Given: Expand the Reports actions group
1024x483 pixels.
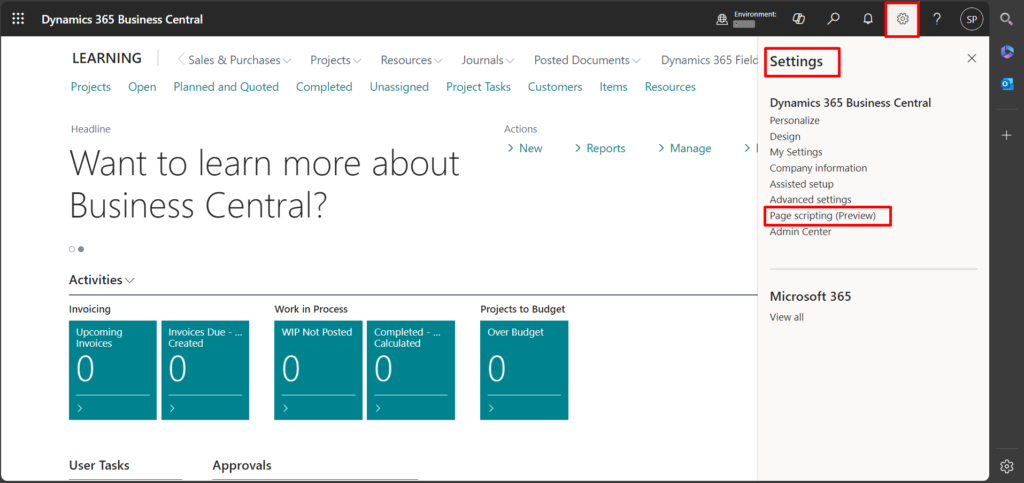Looking at the screenshot, I should tap(600, 148).
